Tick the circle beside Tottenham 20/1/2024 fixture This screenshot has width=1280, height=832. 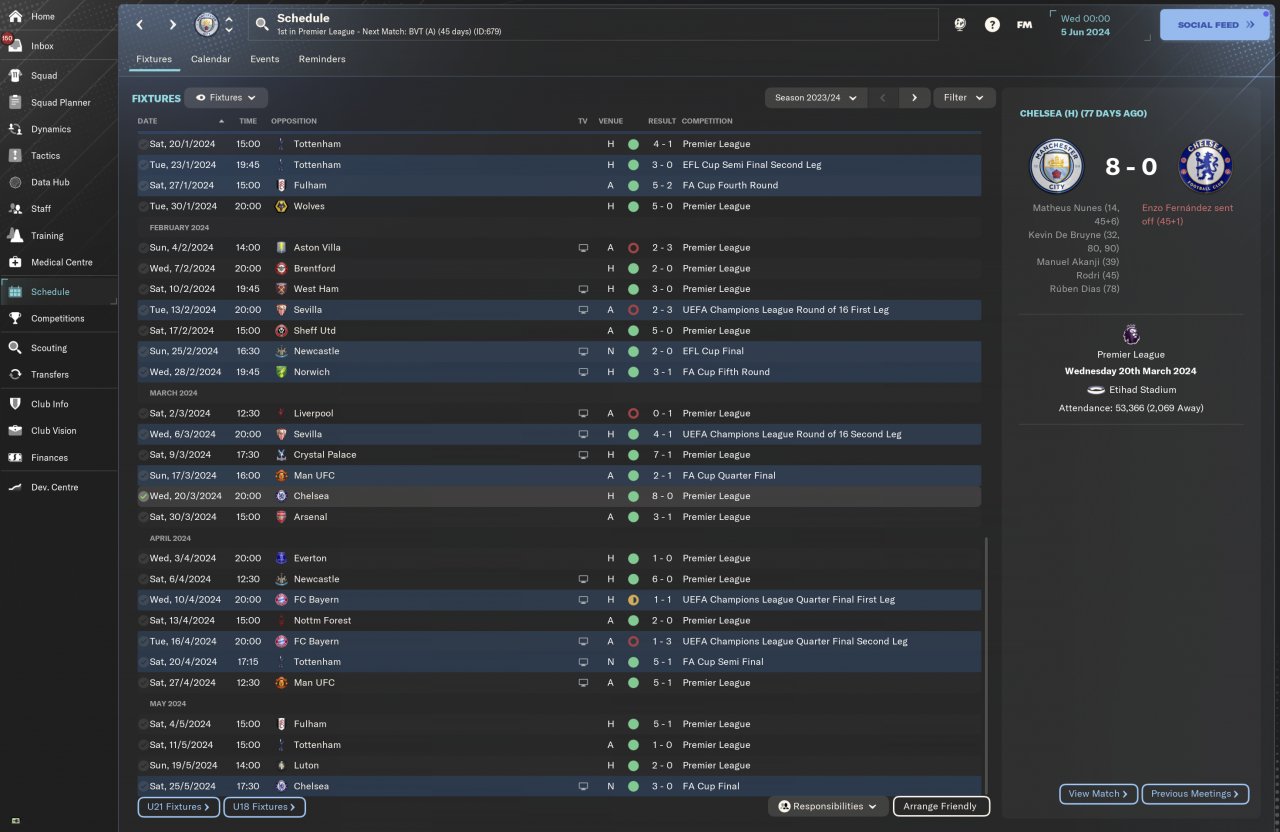point(143,144)
